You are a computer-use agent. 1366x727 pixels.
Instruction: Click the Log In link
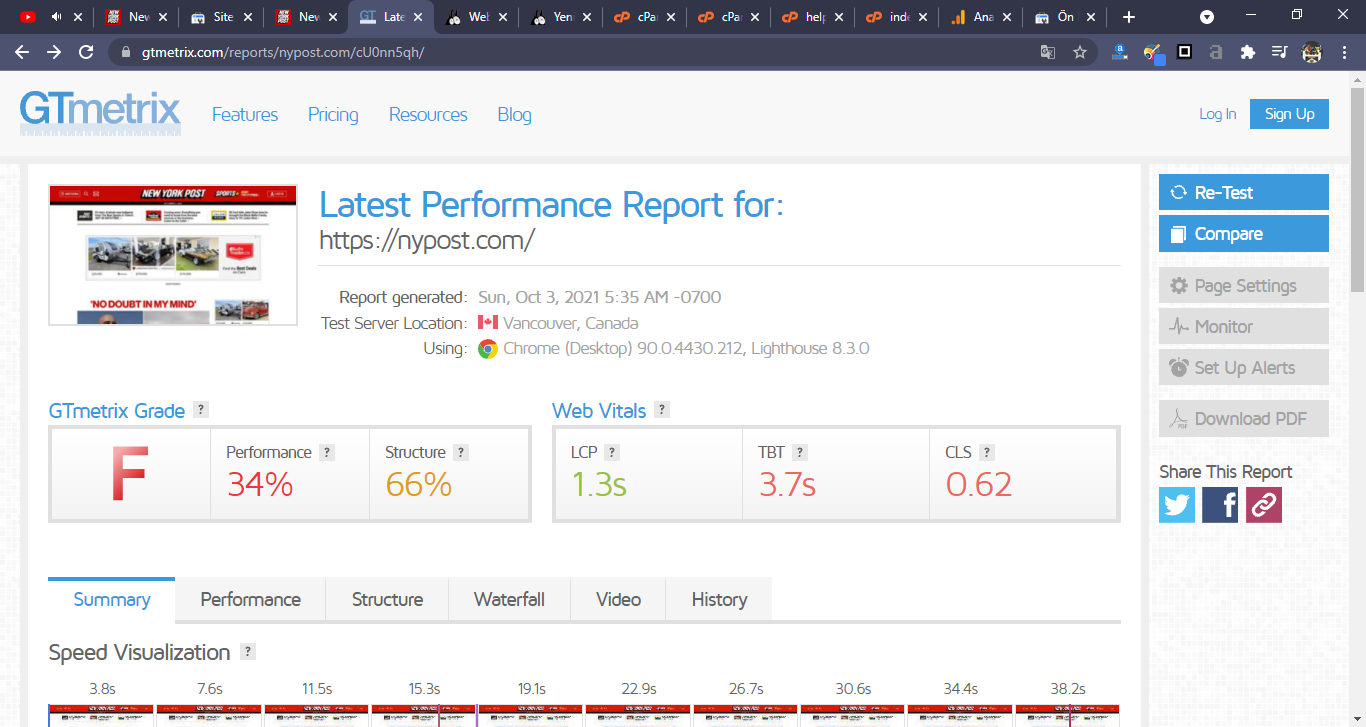(x=1217, y=114)
